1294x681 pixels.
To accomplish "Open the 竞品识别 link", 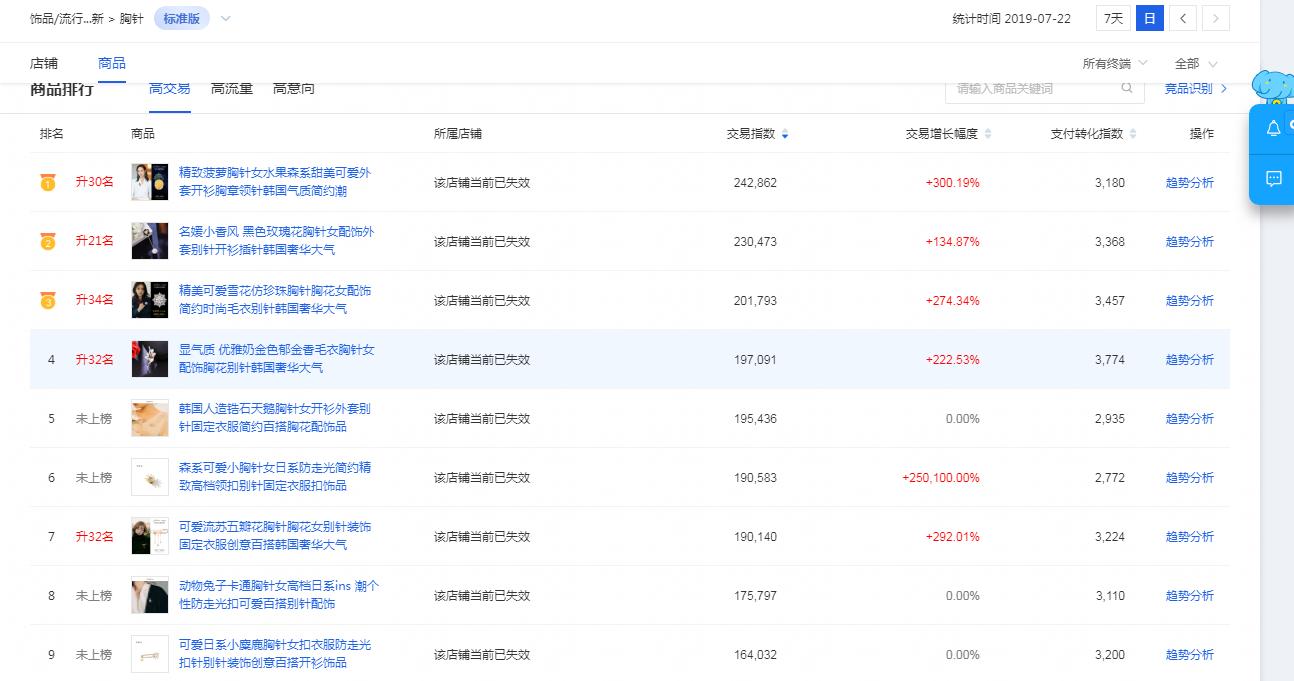I will (1187, 89).
